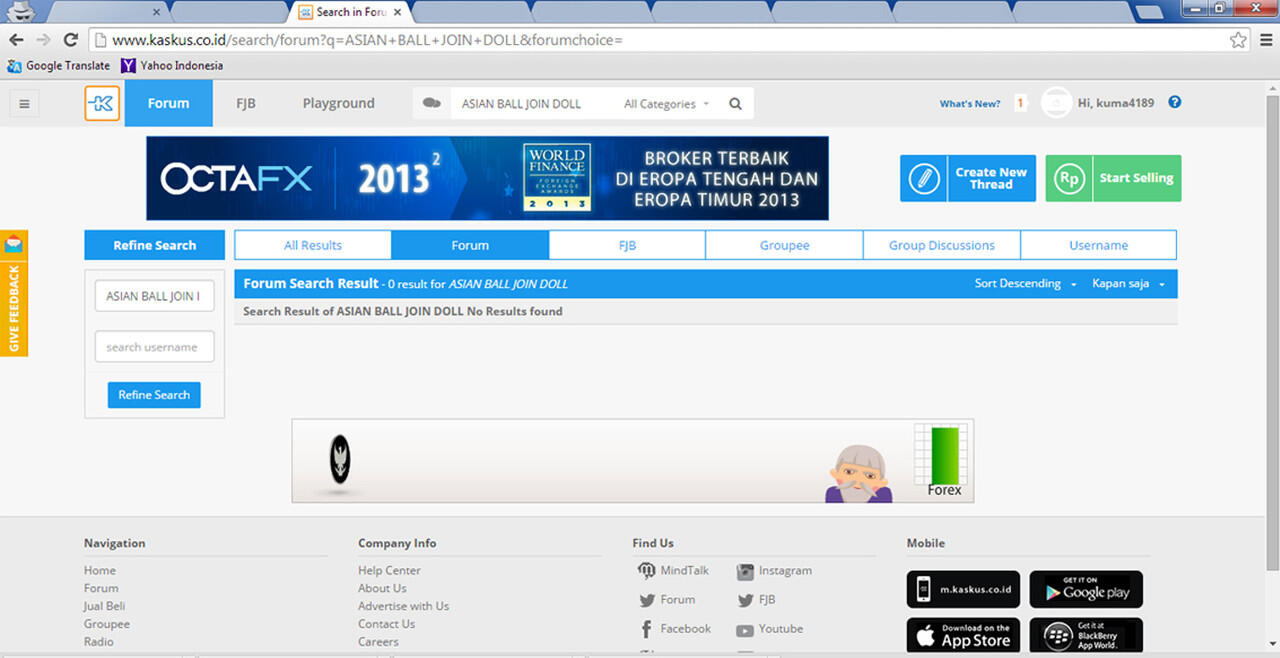Click the search magnifier icon
1280x658 pixels.
coord(736,103)
